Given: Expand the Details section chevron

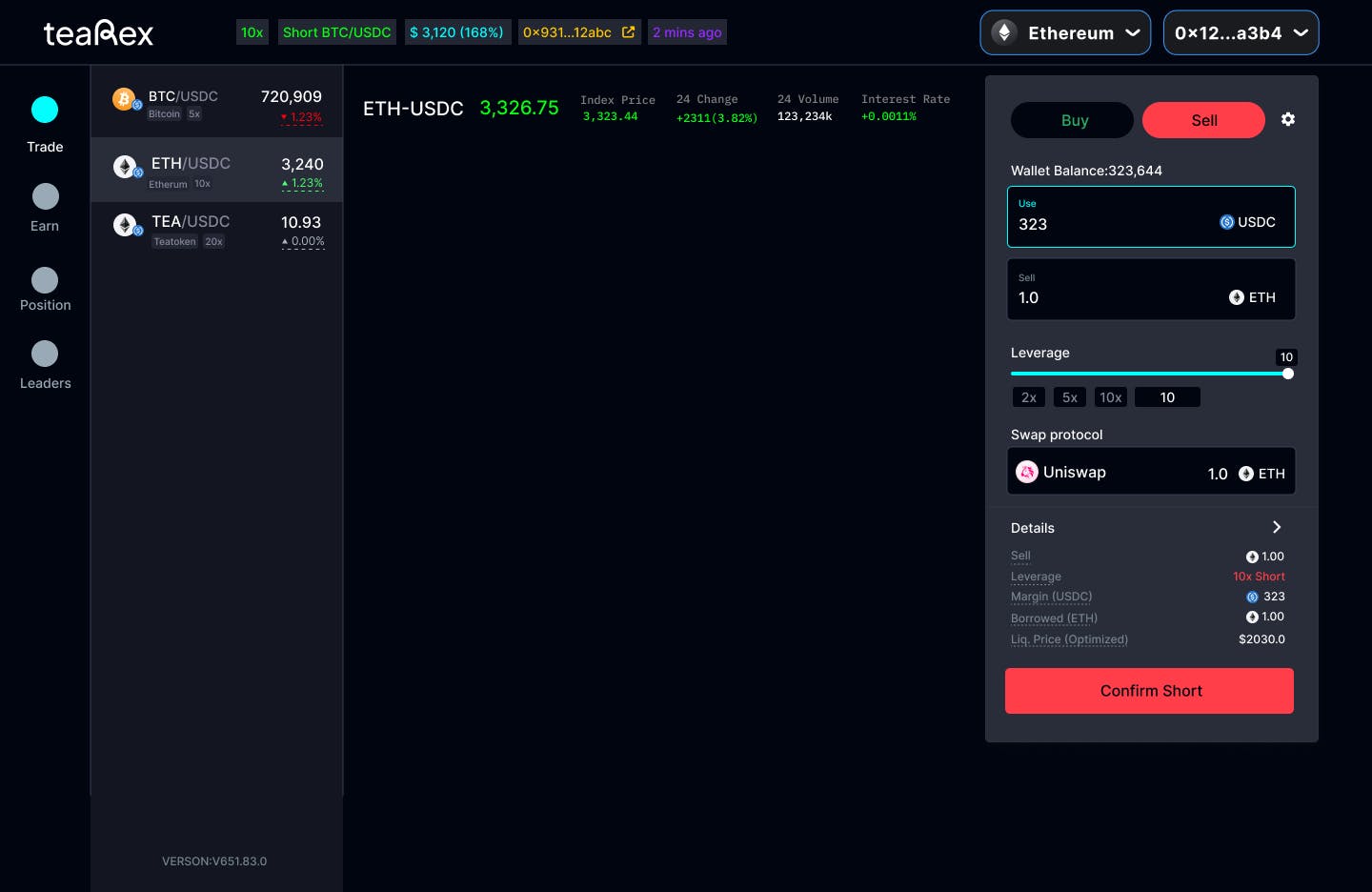Looking at the screenshot, I should click(x=1277, y=527).
